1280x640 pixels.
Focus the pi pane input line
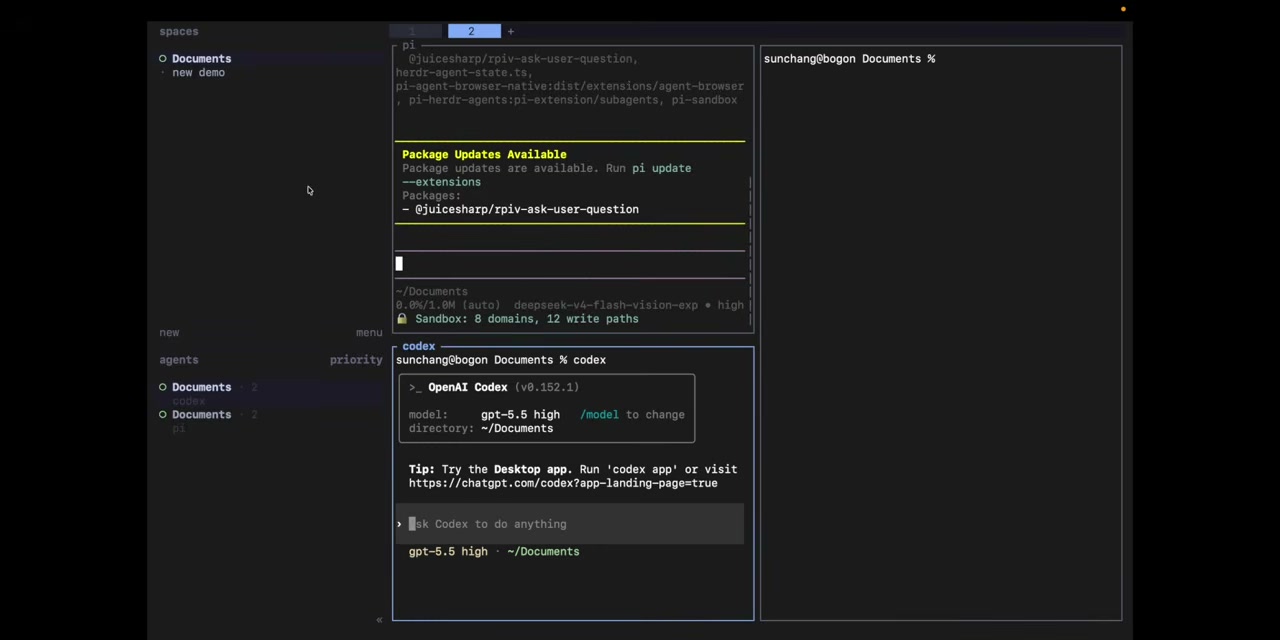[x=570, y=264]
